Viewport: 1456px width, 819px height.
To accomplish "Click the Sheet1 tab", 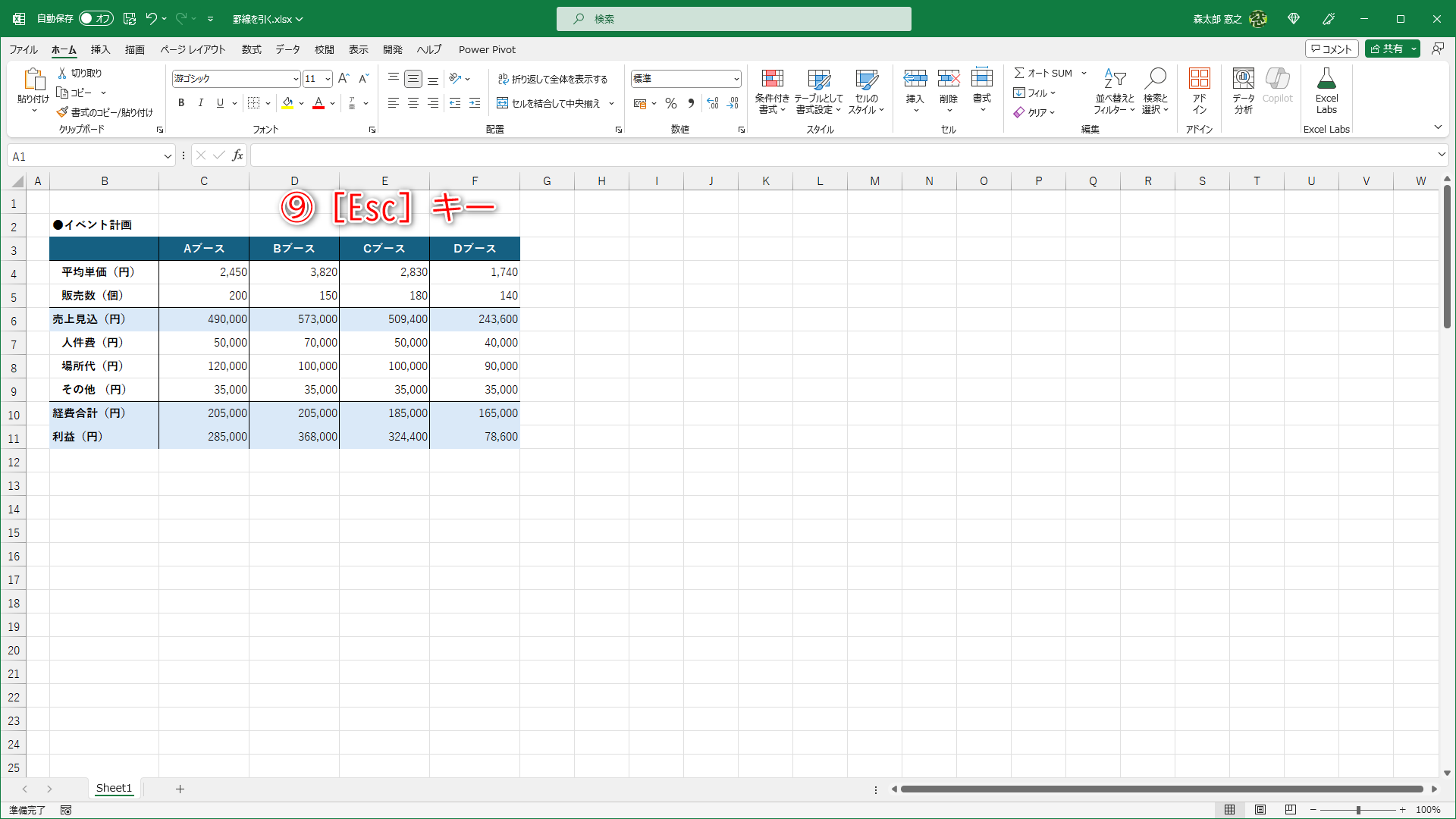I will click(114, 788).
